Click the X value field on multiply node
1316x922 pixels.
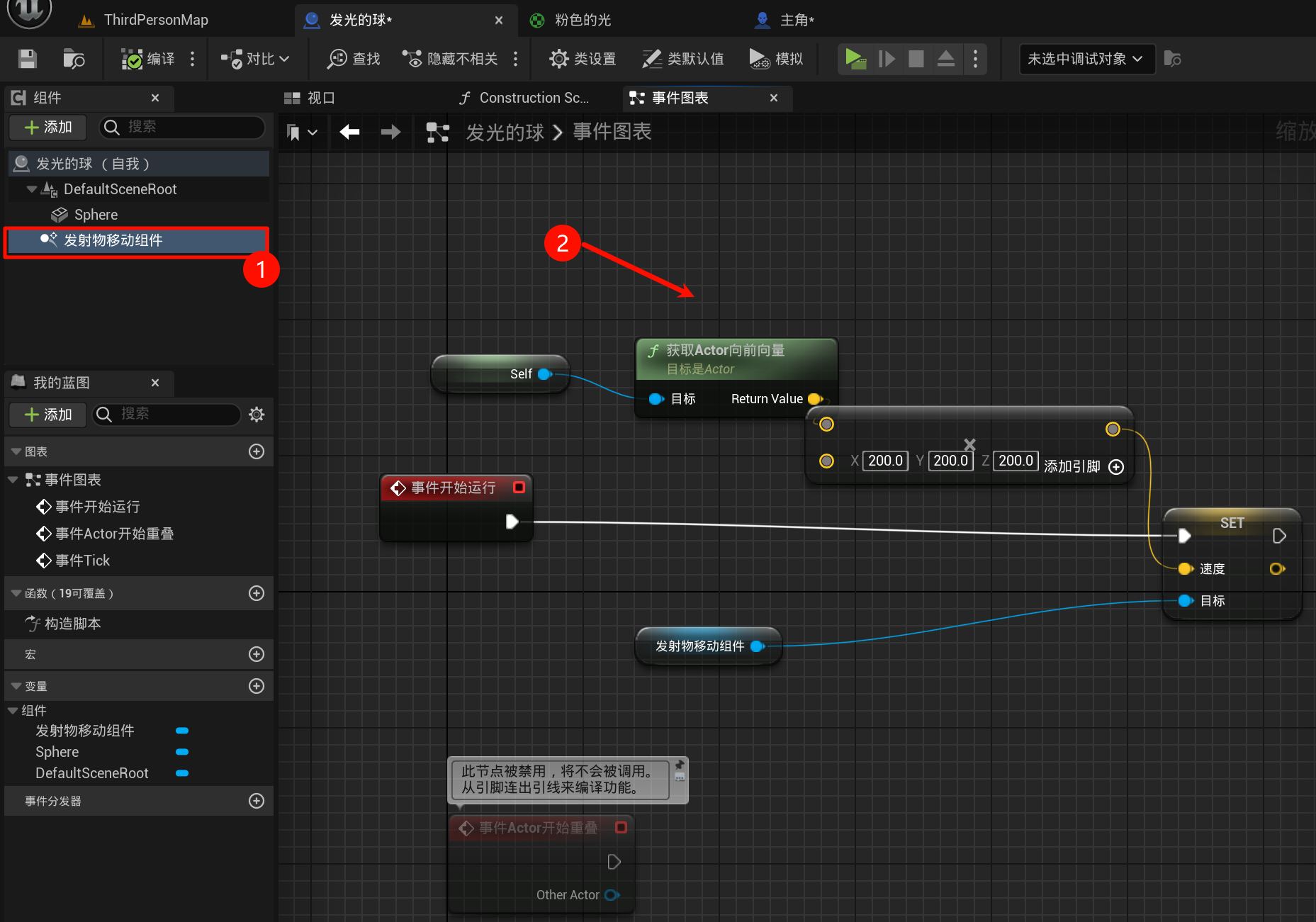[x=885, y=461]
